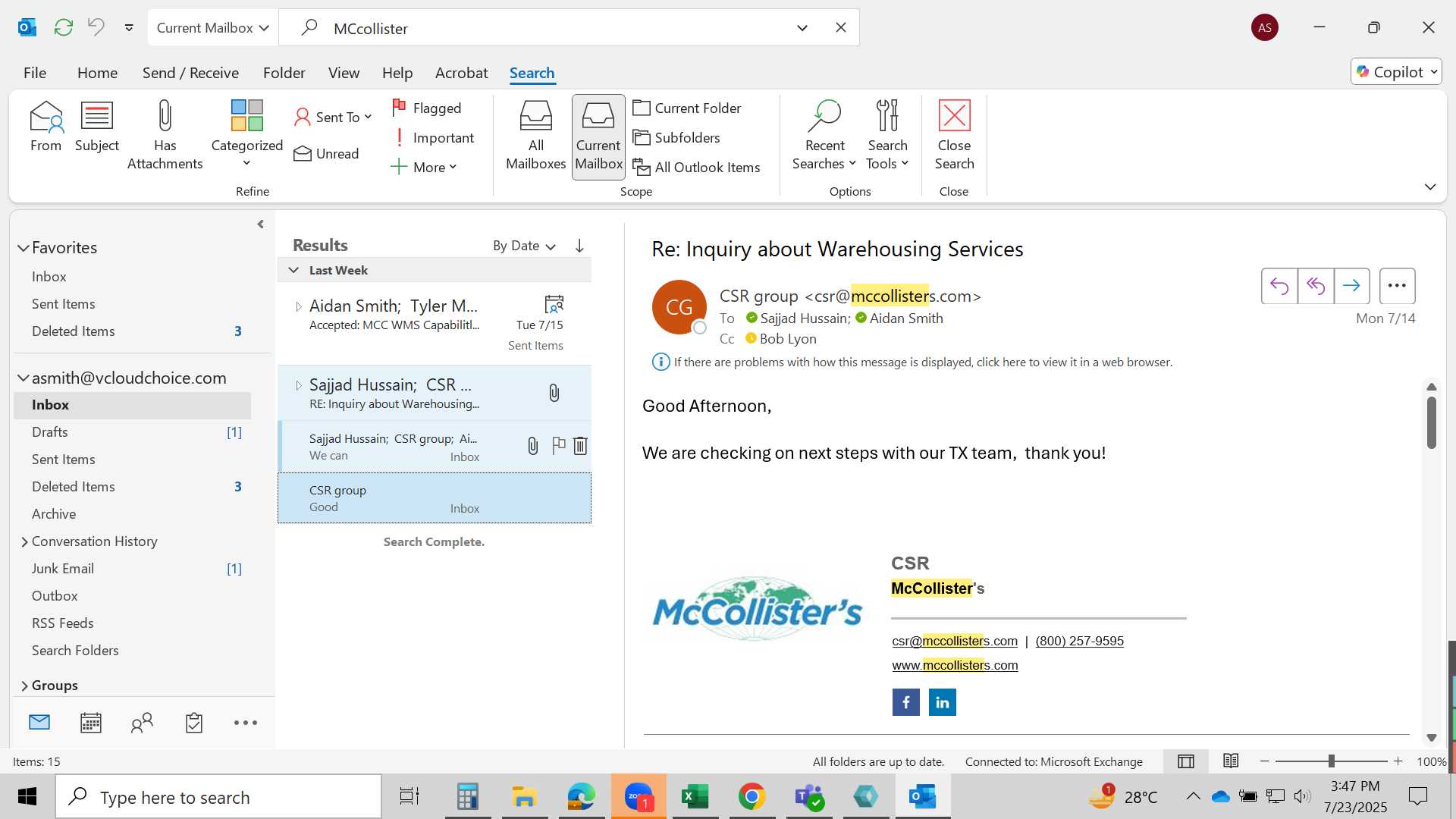Switch to Normal view in status bar
The image size is (1456, 819).
coord(1186,761)
